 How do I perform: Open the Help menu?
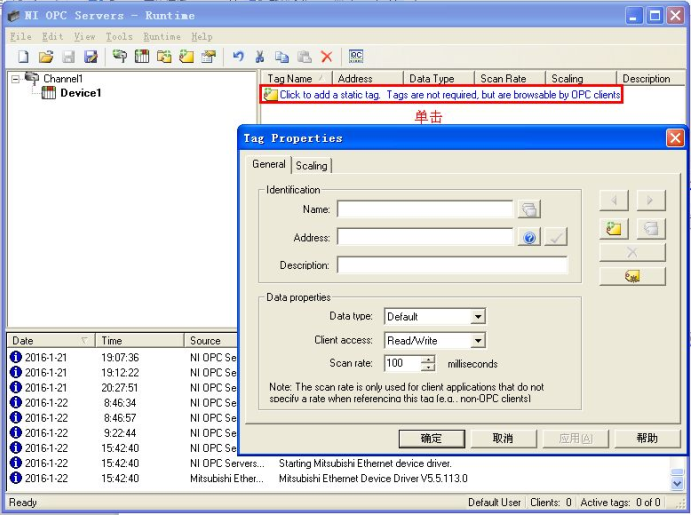coord(202,37)
